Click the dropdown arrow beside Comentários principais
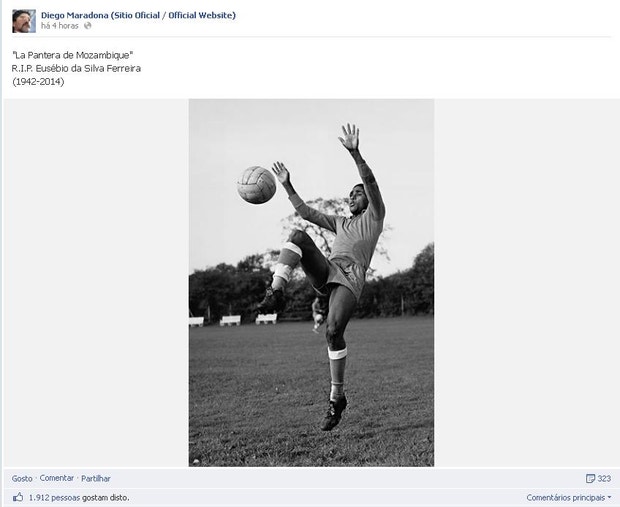This screenshot has height=507, width=620. (609, 497)
